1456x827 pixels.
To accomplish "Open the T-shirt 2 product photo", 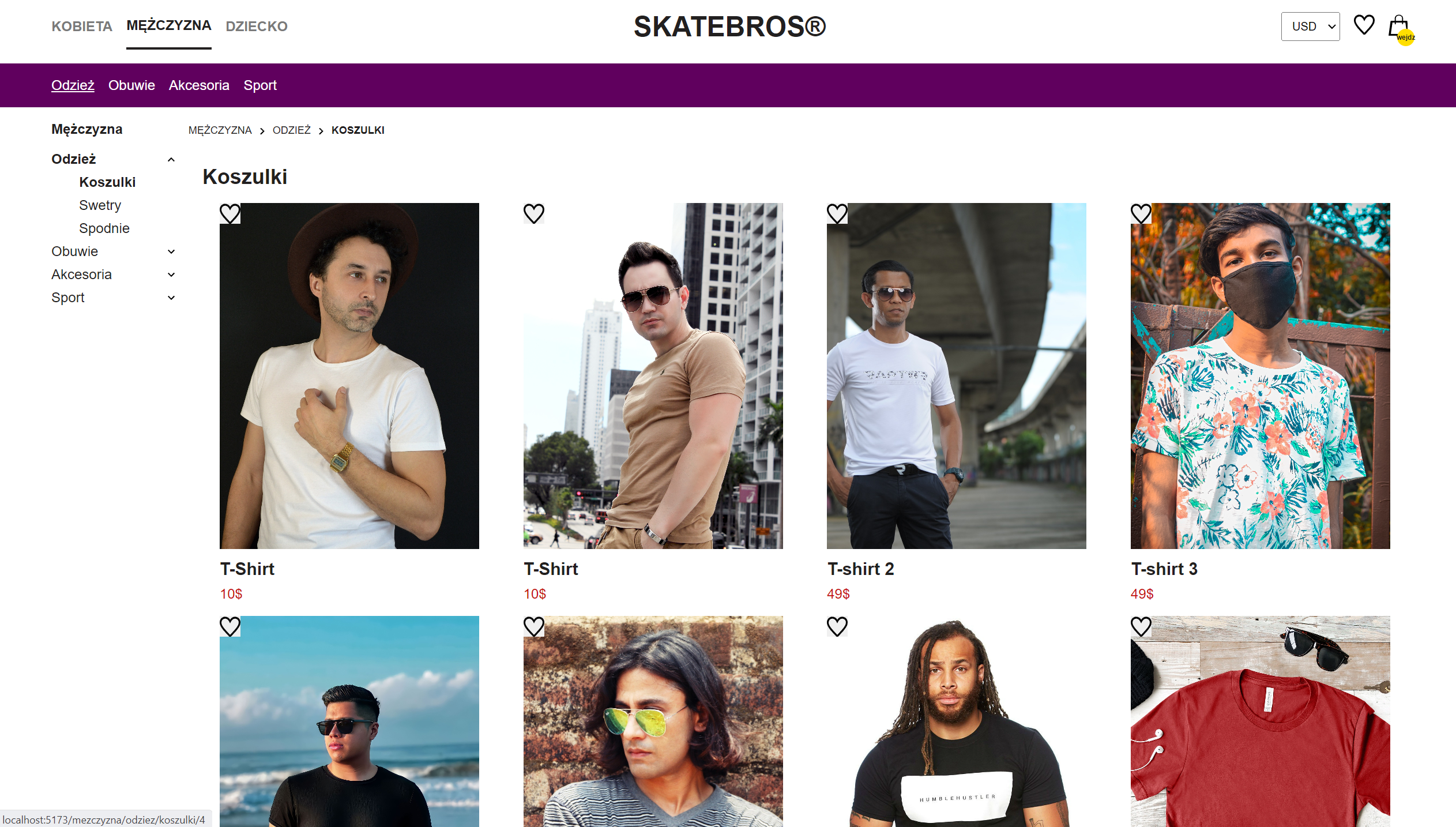I will pyautogui.click(x=956, y=376).
